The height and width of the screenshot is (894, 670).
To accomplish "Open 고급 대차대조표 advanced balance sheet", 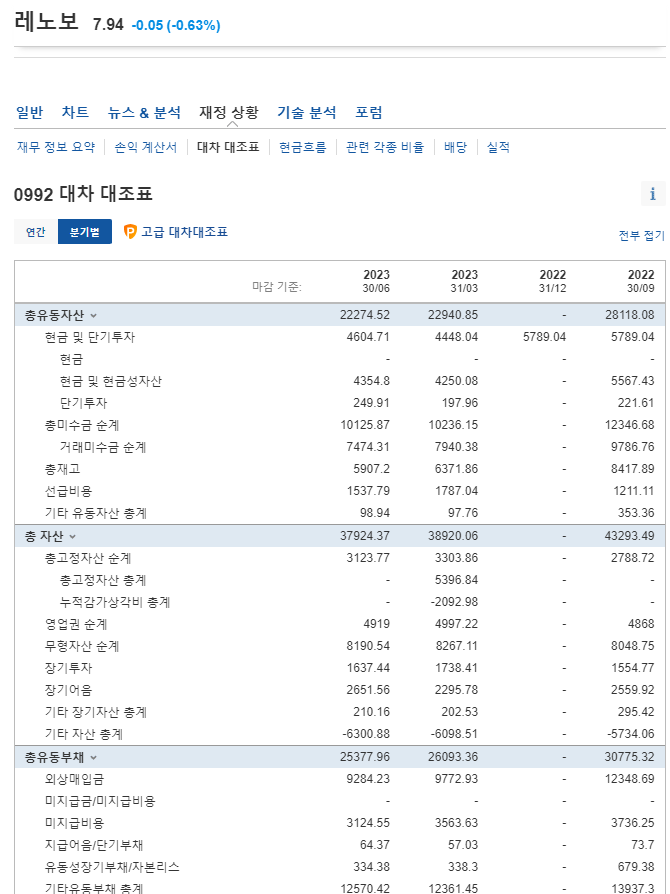I will coord(184,231).
